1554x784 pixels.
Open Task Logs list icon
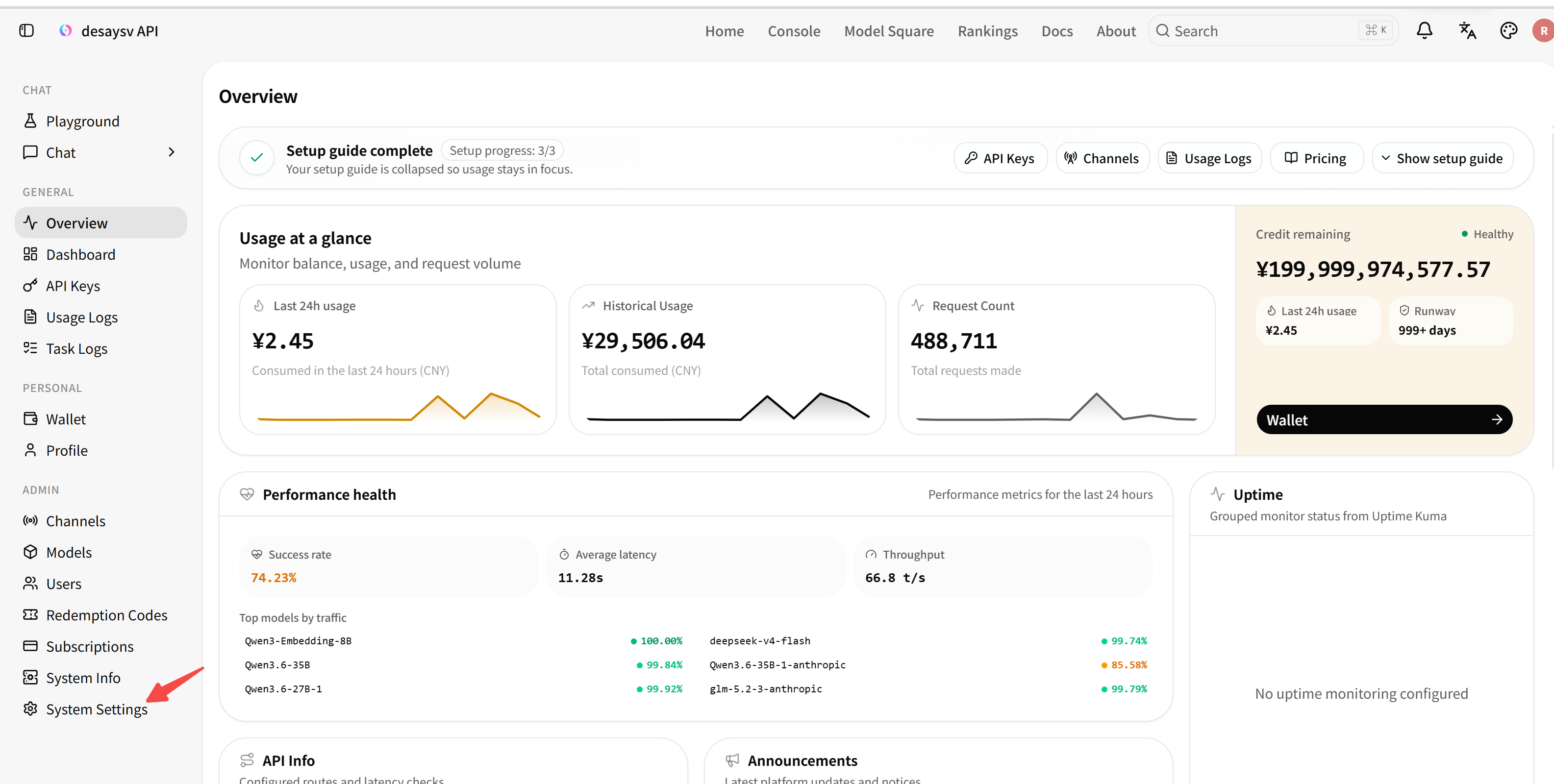[x=30, y=348]
